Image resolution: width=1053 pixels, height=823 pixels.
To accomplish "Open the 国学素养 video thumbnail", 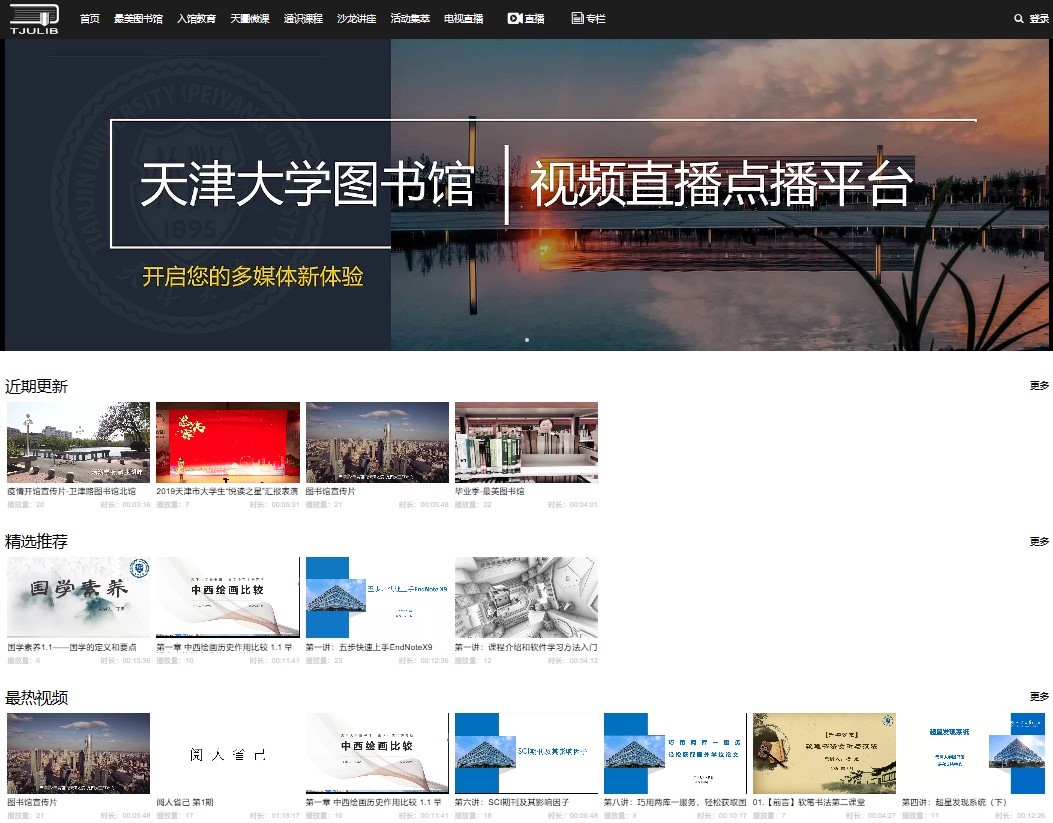I will 78,597.
